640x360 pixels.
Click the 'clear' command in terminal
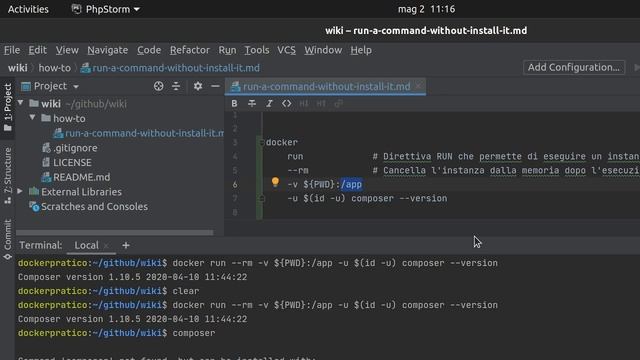(x=186, y=291)
